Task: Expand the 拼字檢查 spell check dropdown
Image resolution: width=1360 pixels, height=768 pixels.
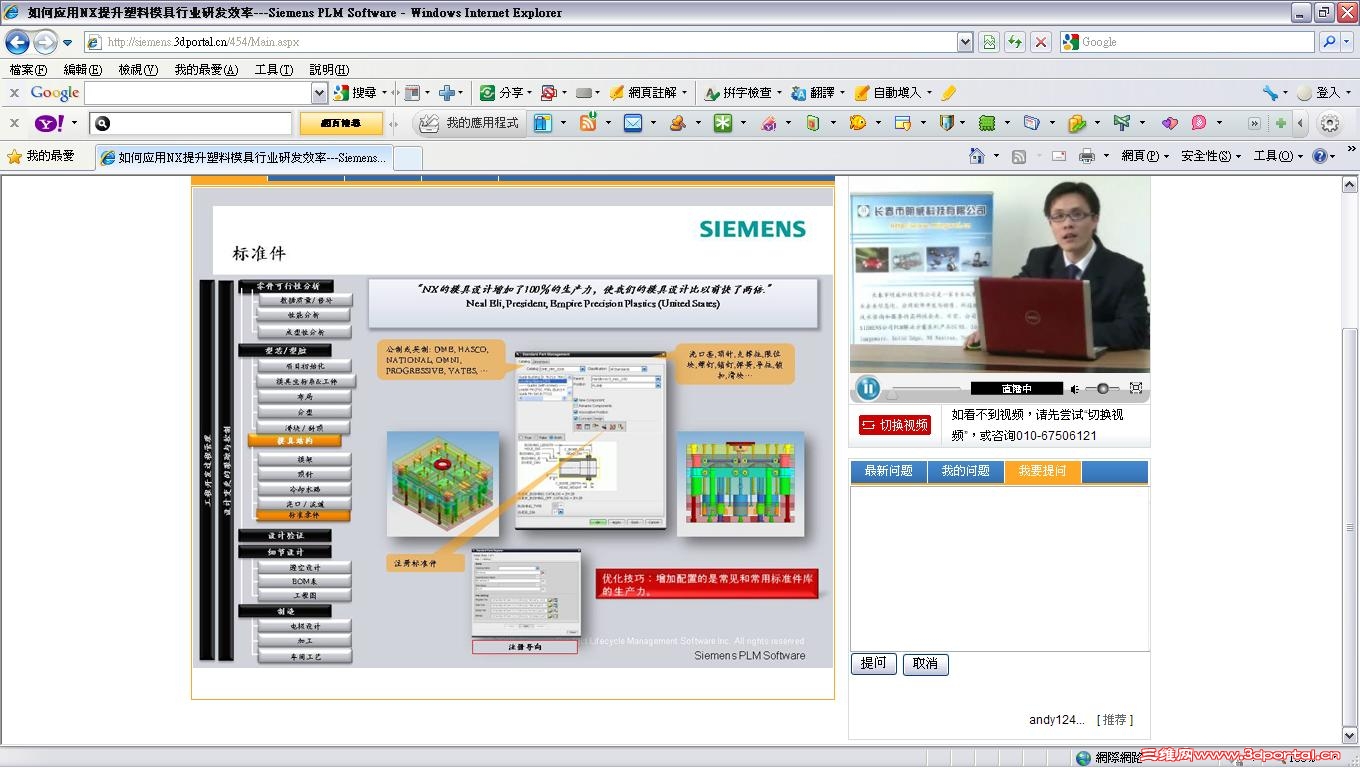Action: (x=780, y=93)
